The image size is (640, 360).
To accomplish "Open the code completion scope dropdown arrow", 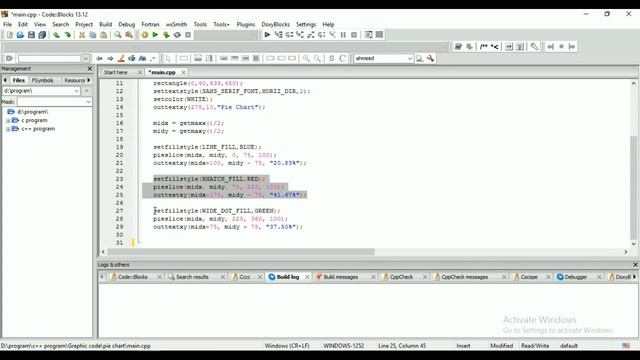I will [x=86, y=58].
